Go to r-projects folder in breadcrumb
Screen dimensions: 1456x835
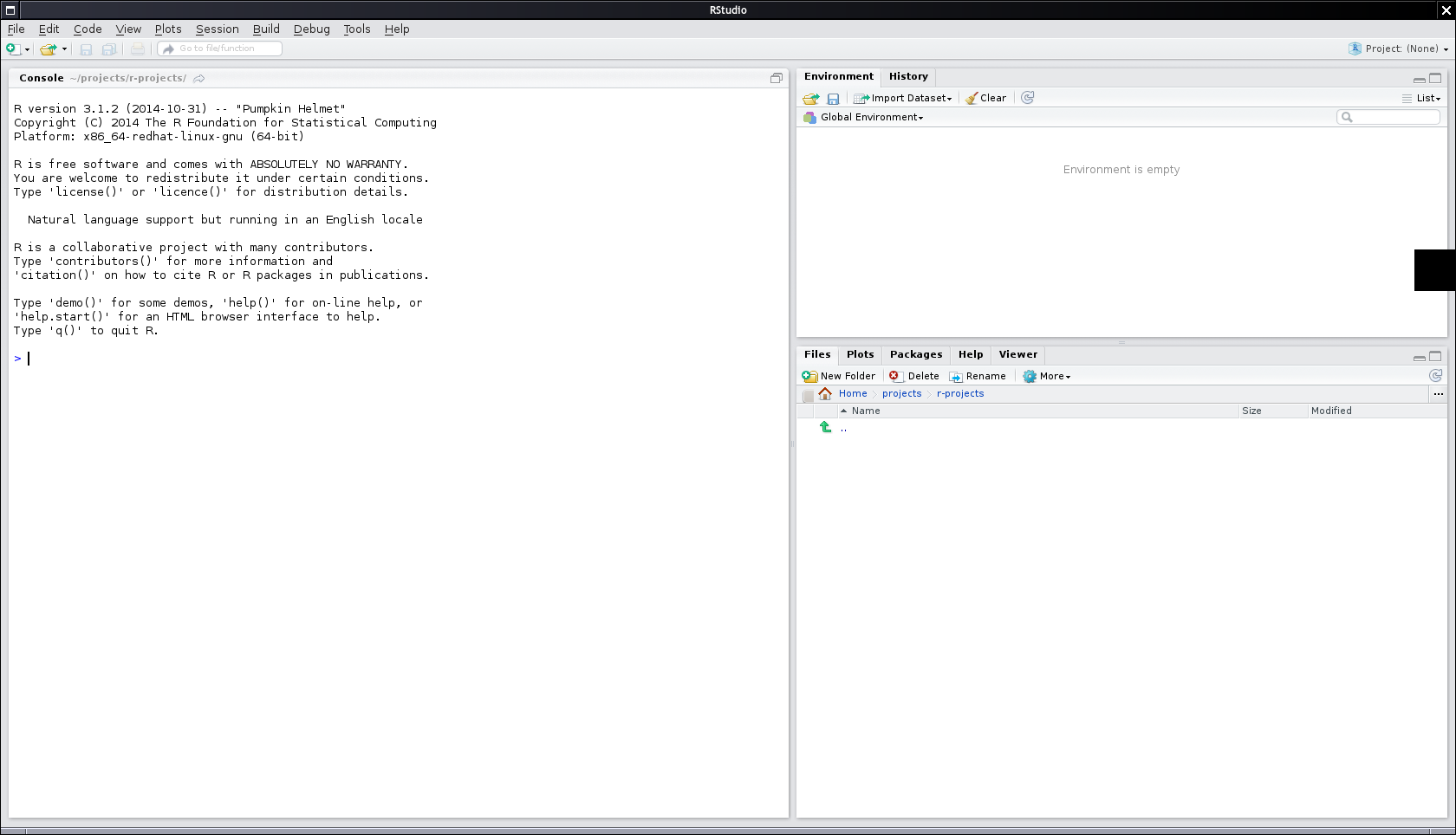(960, 393)
